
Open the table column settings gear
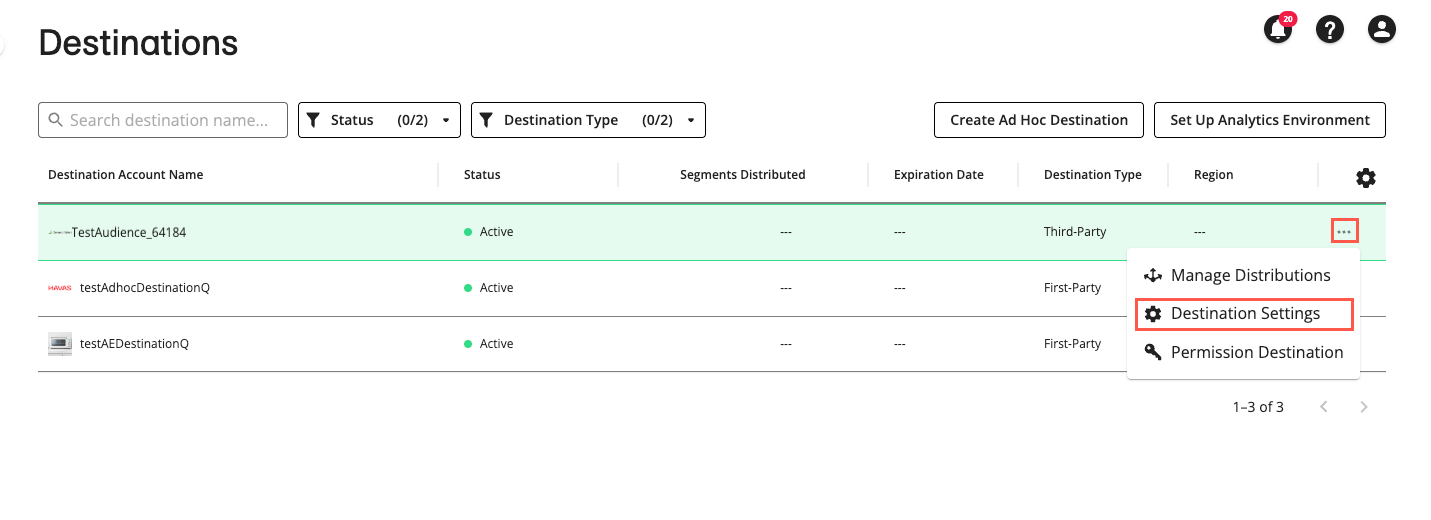pos(1365,178)
